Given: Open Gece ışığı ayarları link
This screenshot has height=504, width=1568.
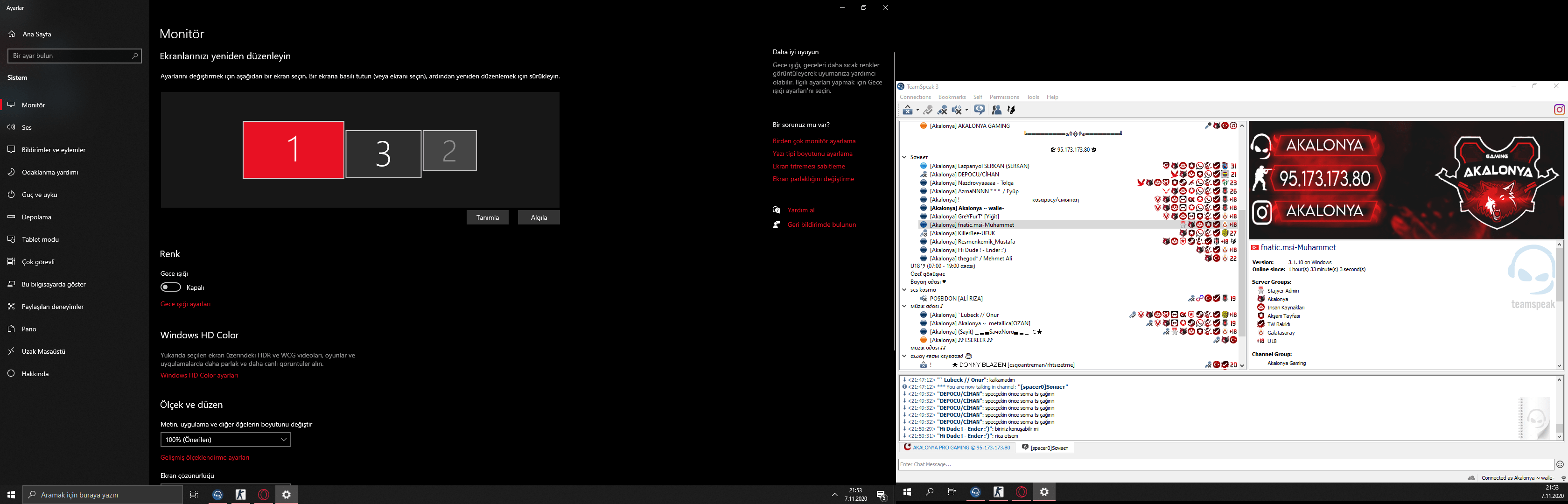Looking at the screenshot, I should pos(186,304).
